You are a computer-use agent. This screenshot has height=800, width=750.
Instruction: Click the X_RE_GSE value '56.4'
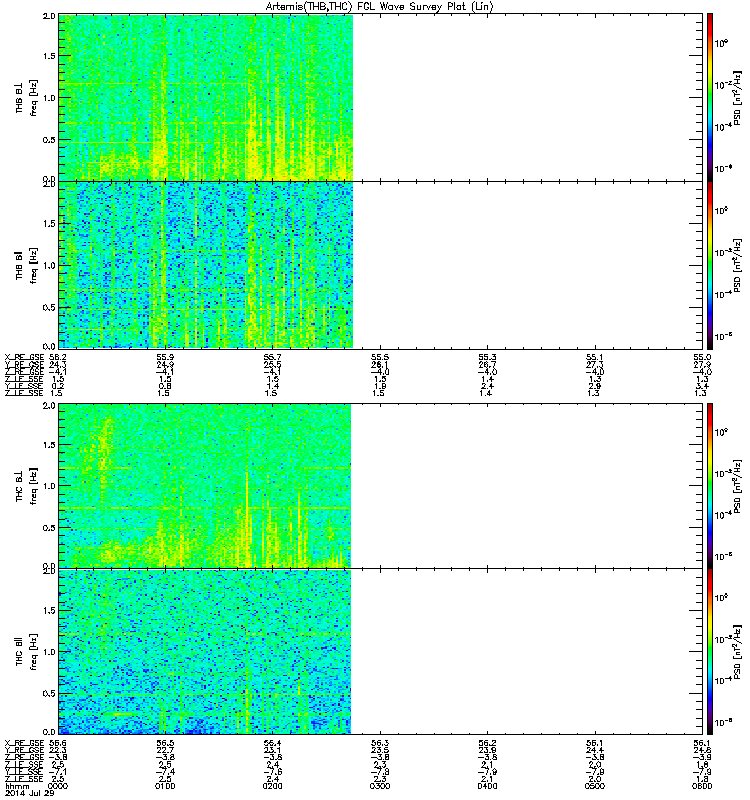click(272, 743)
